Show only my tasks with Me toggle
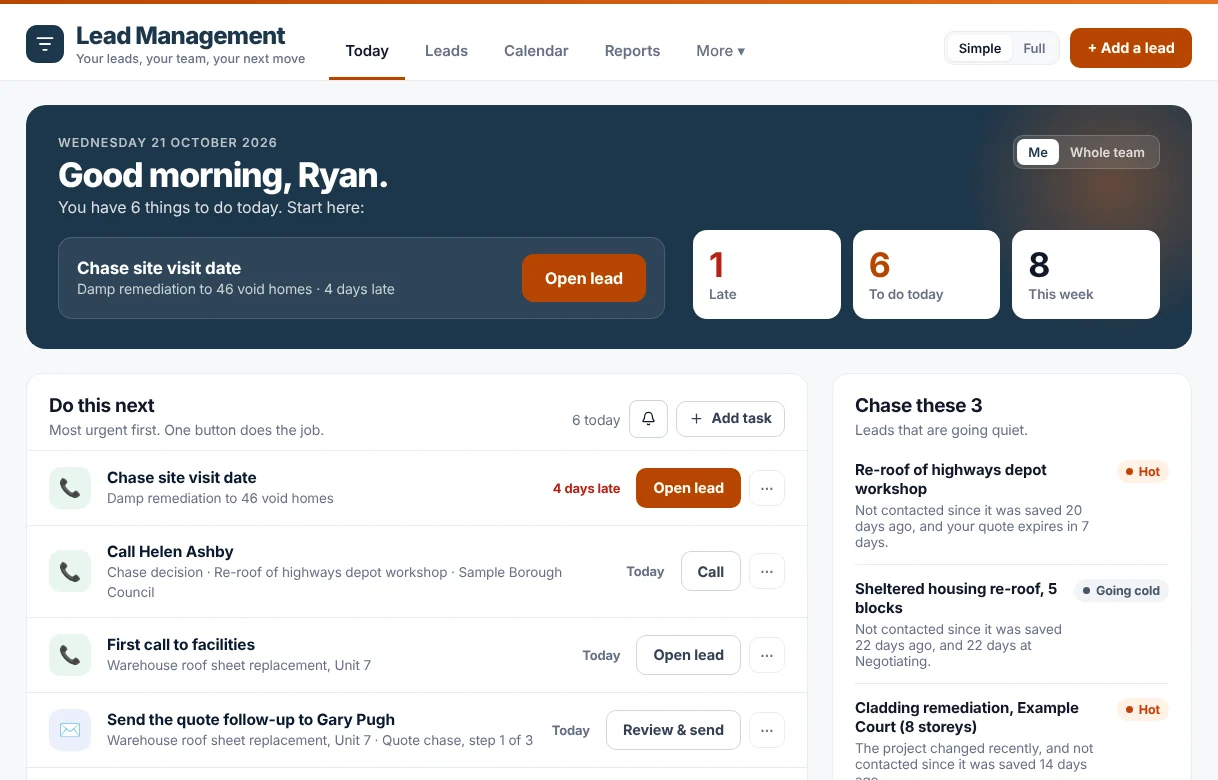The height and width of the screenshot is (780, 1218). (x=1038, y=152)
